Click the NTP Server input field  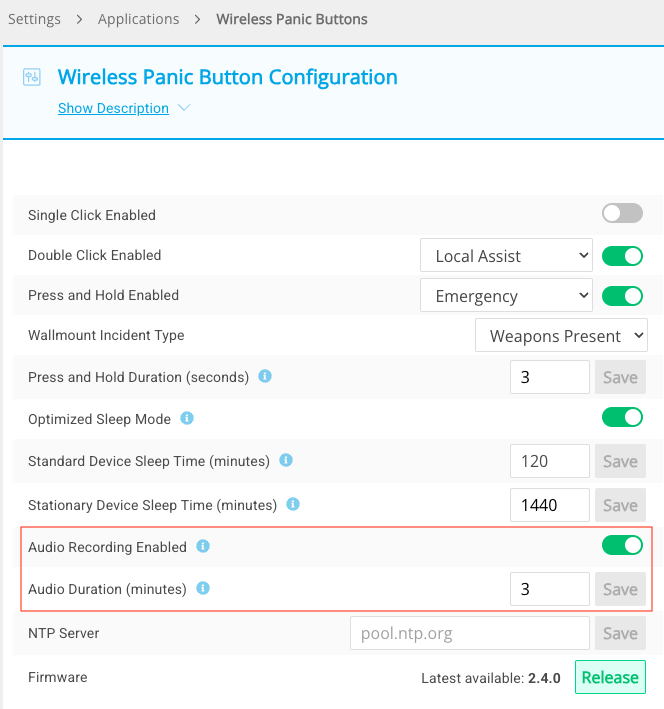470,633
